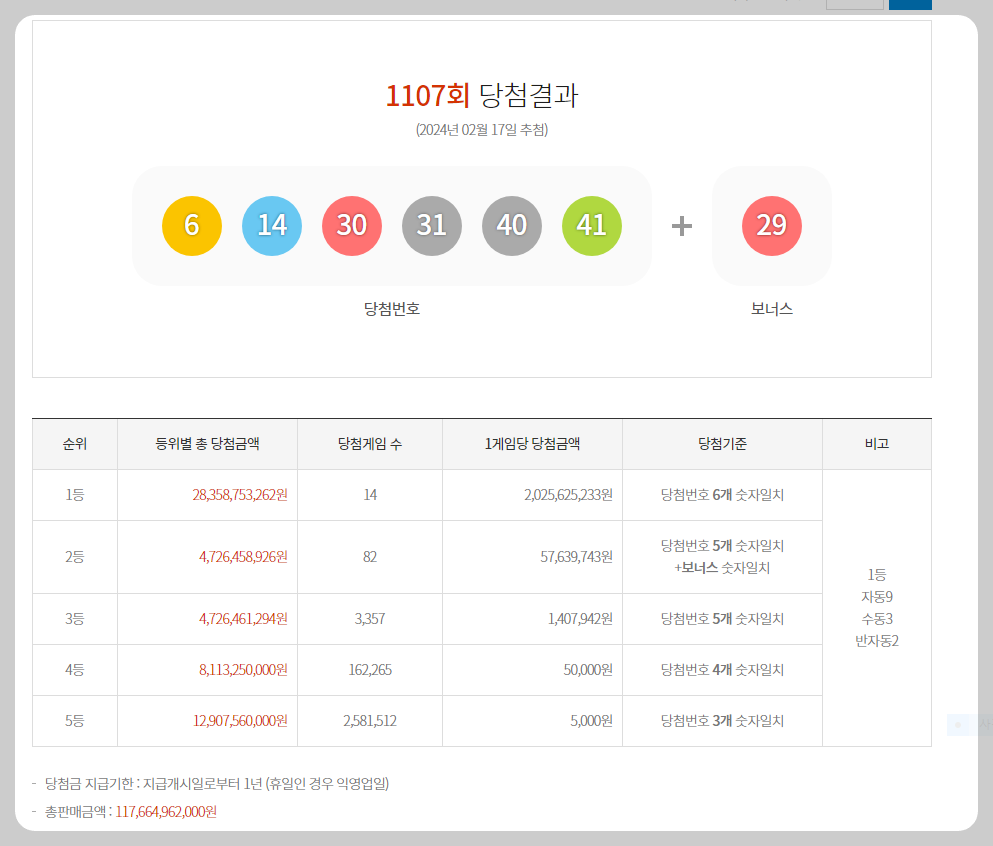Click the blue button at top right

(x=910, y=4)
